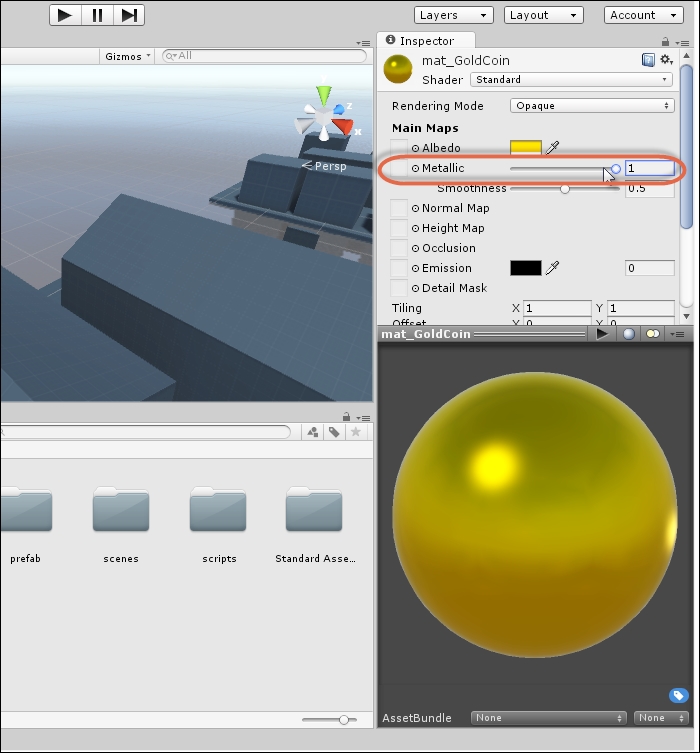Click the Metallic texture slot
This screenshot has width=700, height=753.
click(x=399, y=168)
